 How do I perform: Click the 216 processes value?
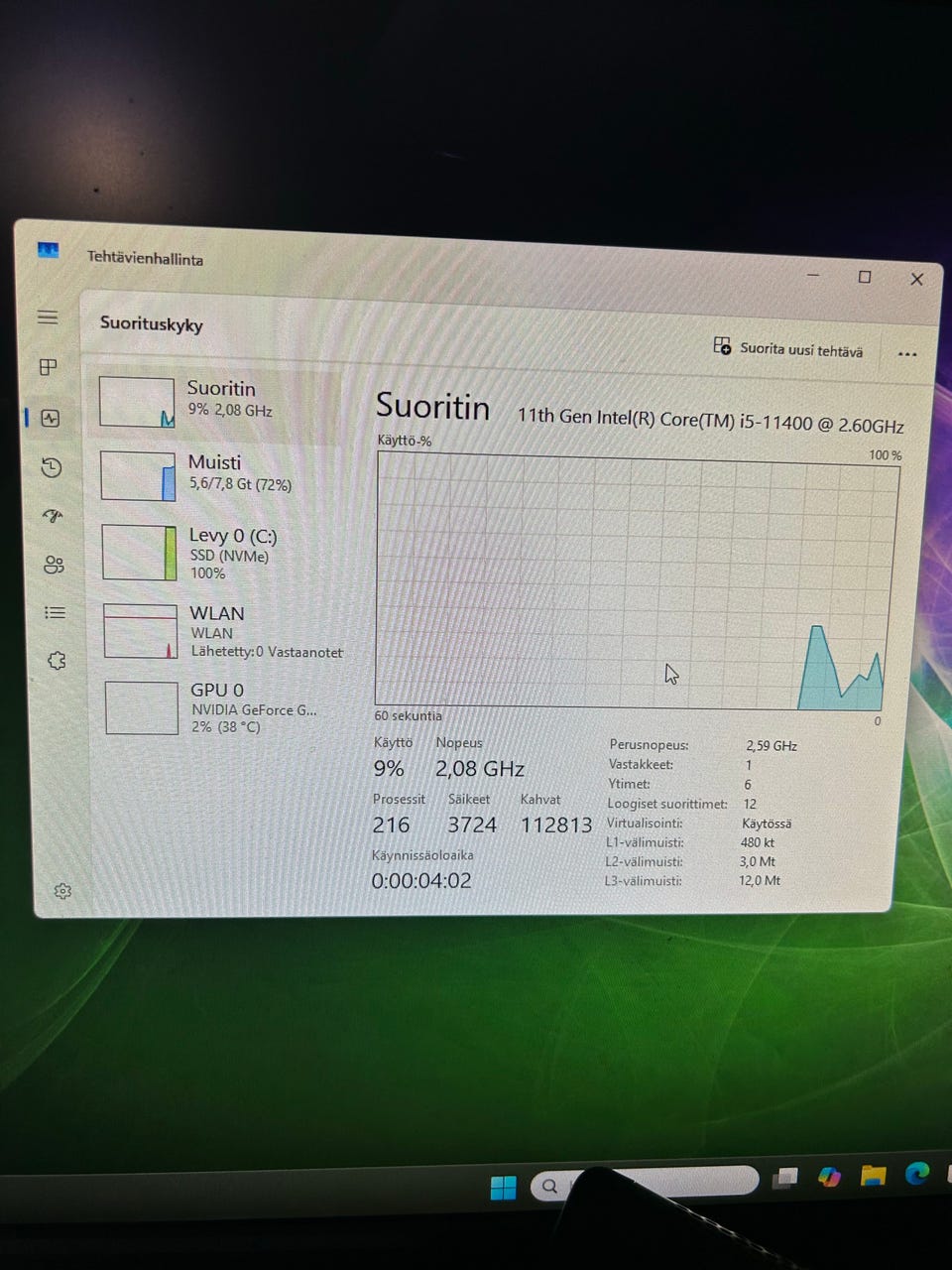(391, 825)
